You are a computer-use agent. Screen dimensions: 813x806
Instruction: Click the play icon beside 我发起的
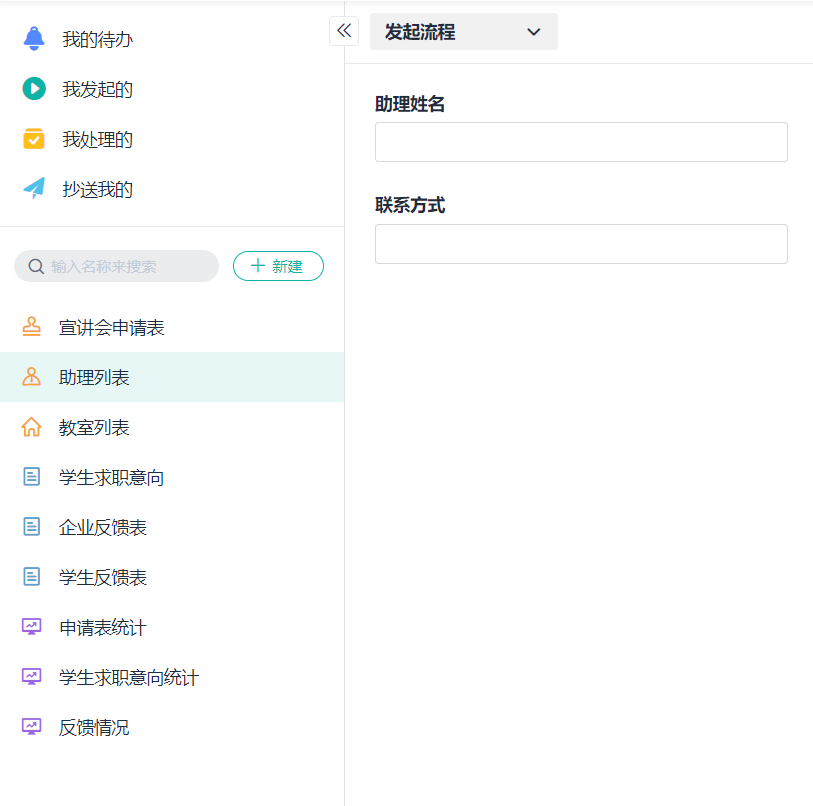click(34, 89)
